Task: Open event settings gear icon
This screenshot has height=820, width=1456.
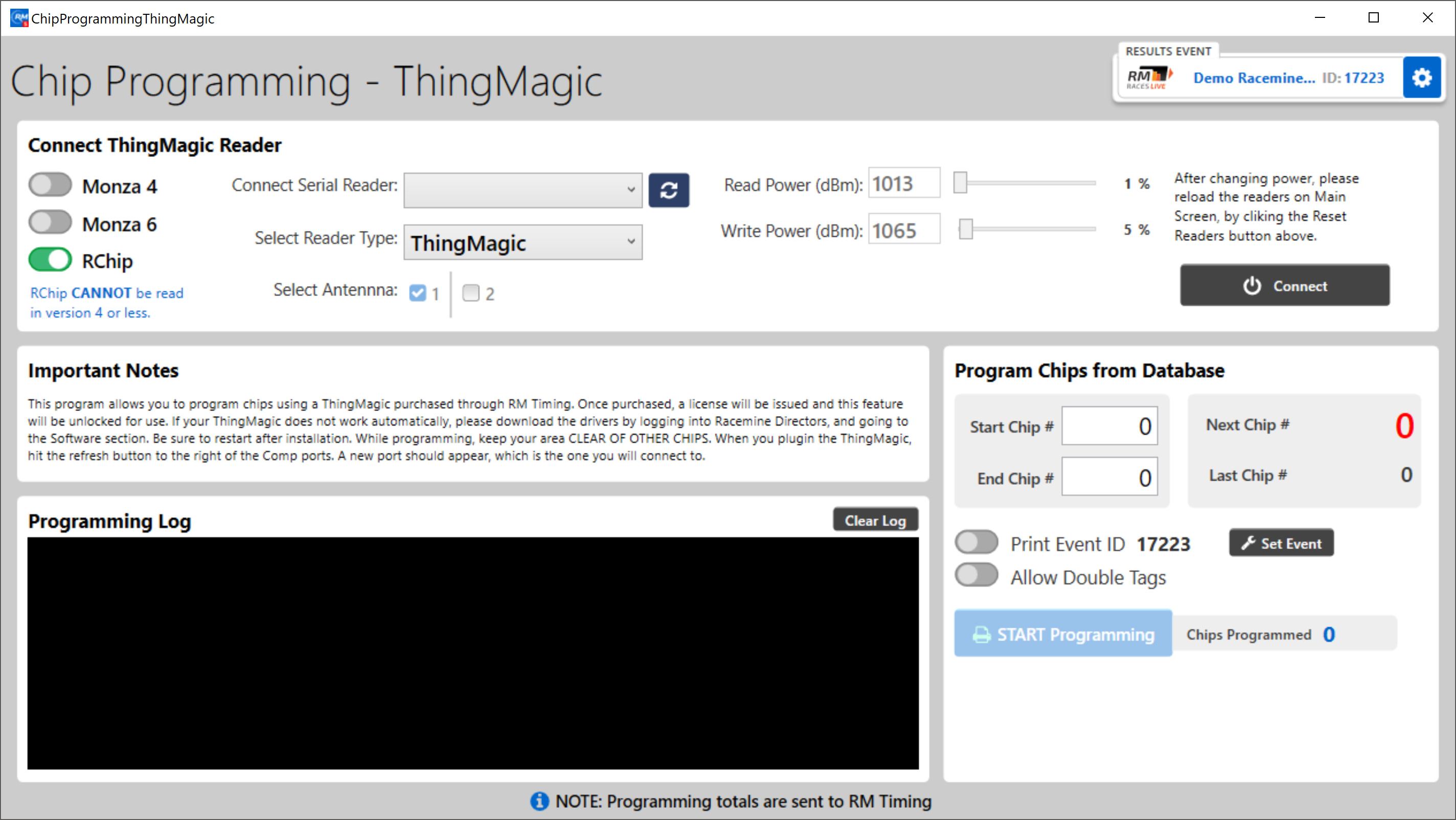Action: click(1422, 77)
